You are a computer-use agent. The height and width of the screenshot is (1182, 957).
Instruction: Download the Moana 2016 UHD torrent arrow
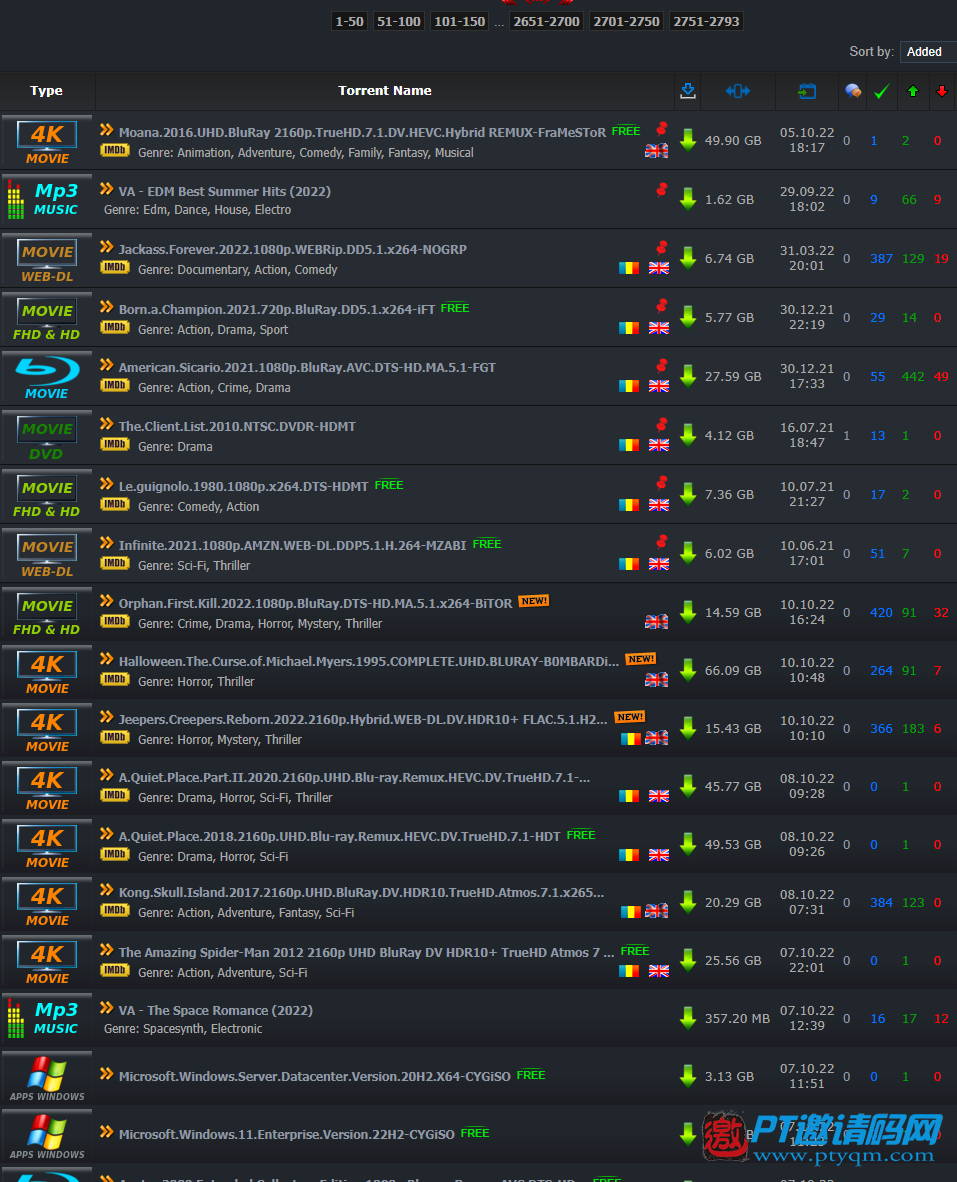click(687, 140)
